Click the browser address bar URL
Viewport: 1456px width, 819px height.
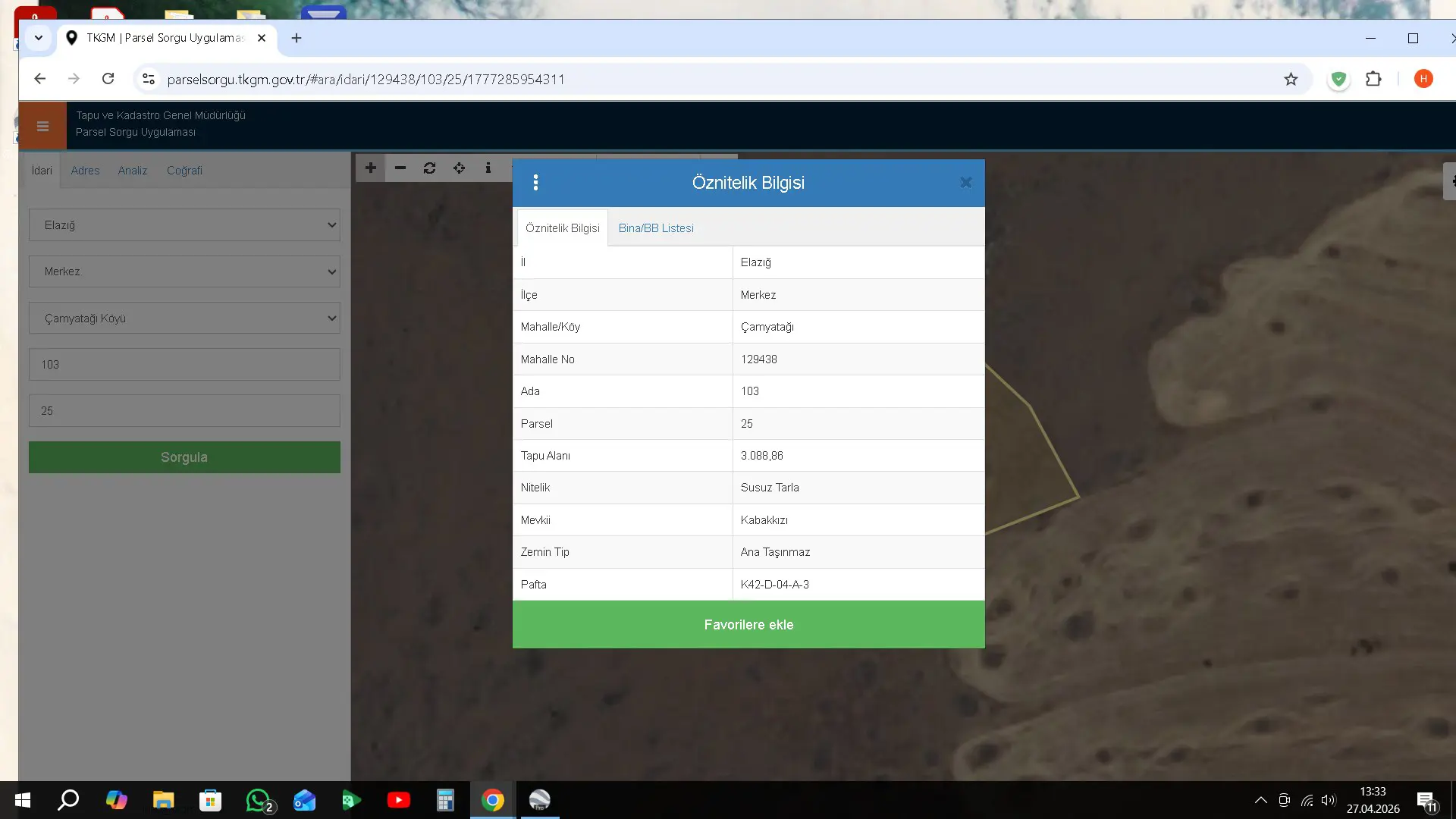[x=366, y=80]
